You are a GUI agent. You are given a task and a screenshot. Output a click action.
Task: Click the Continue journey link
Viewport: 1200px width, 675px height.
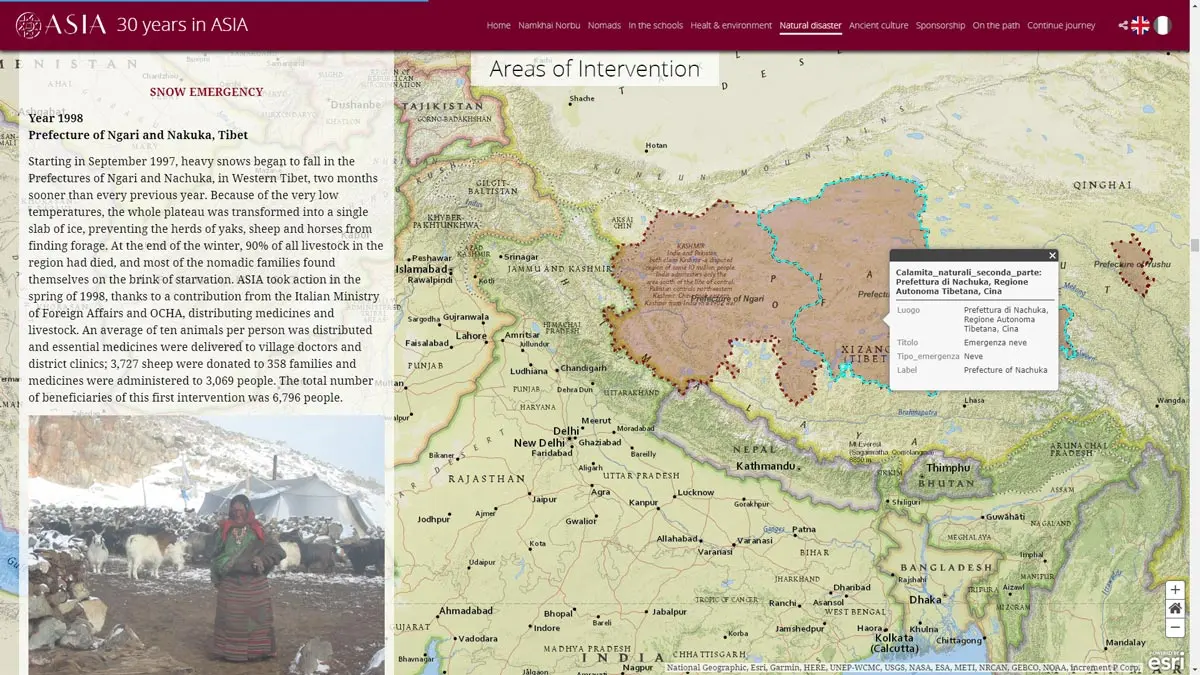[x=1061, y=25]
